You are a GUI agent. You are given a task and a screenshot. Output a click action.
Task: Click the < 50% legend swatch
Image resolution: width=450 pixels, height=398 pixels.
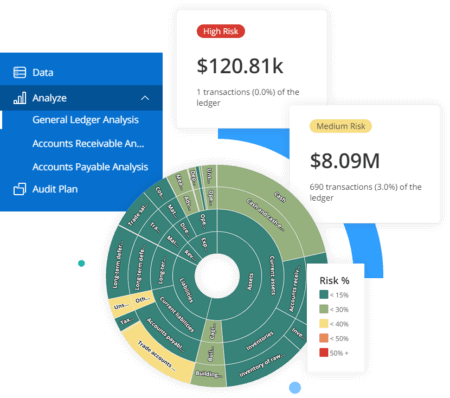click(324, 338)
